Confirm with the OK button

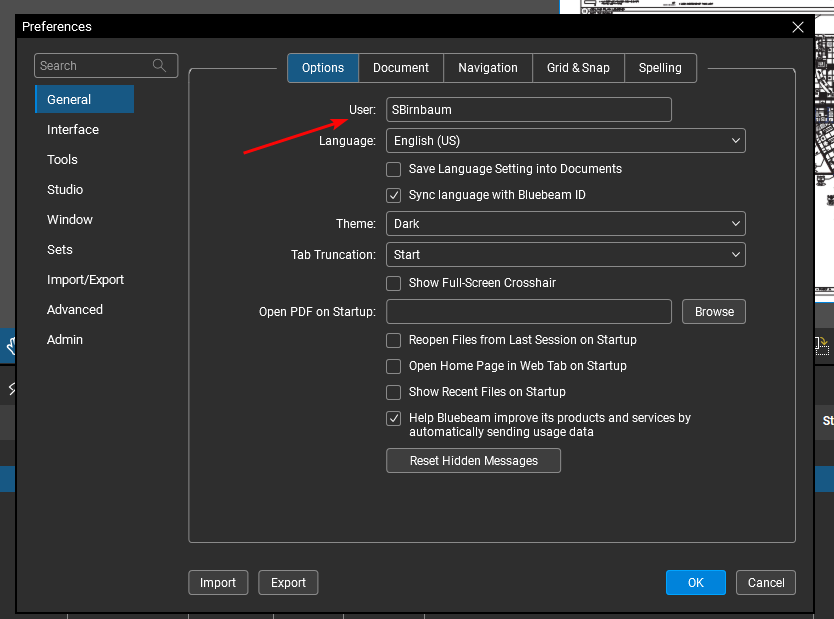696,583
